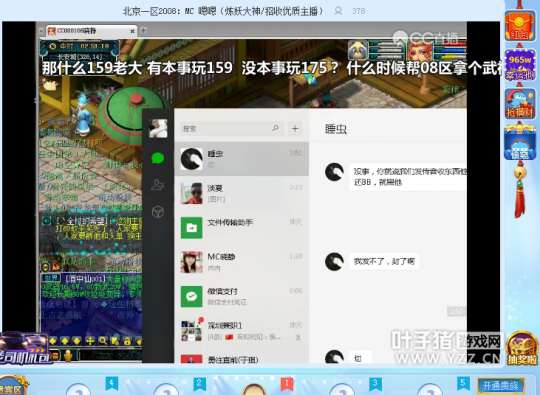Click the 开通贵族 button

[501, 385]
